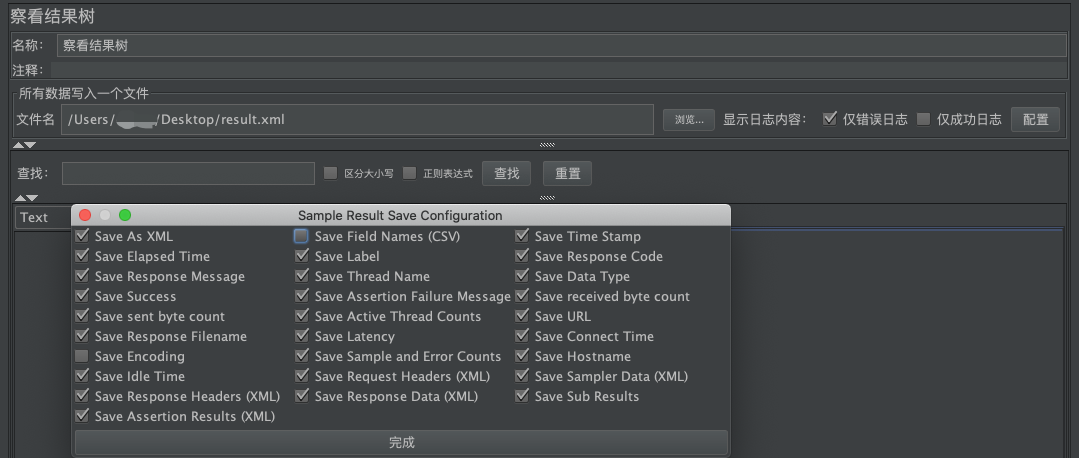Enable the 仅成功日志 checkbox
Viewport: 1079px width, 458px height.
[x=923, y=119]
